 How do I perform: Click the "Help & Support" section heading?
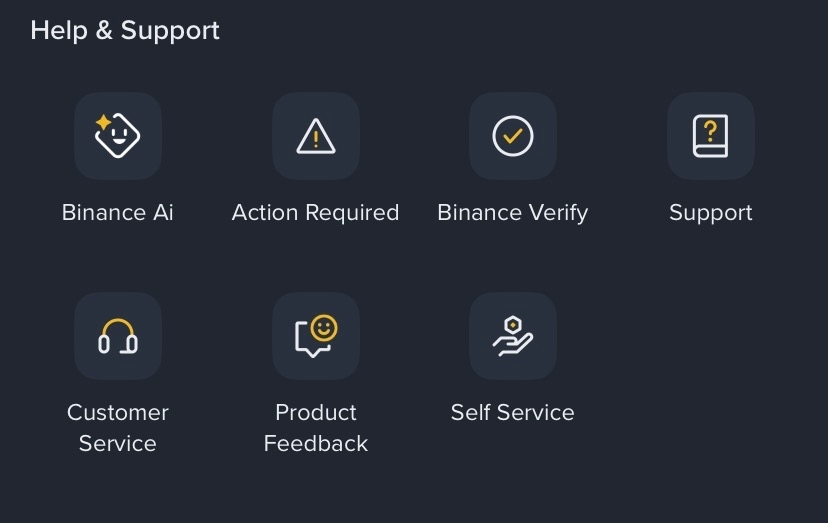(x=125, y=31)
